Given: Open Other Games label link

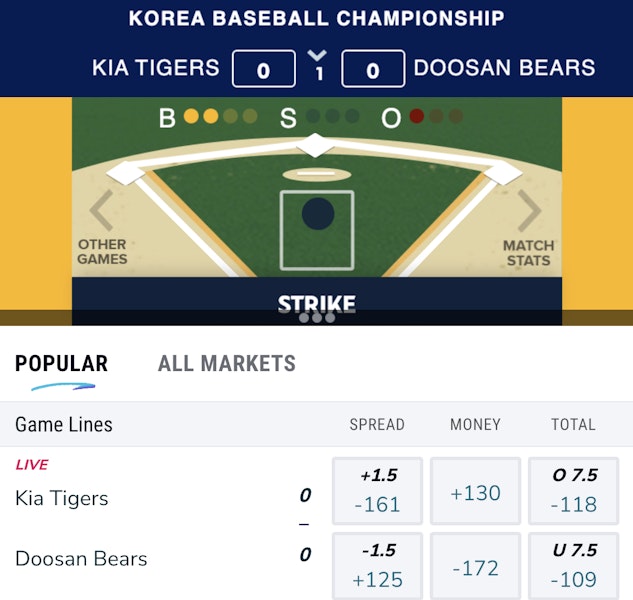Looking at the screenshot, I should click(102, 252).
